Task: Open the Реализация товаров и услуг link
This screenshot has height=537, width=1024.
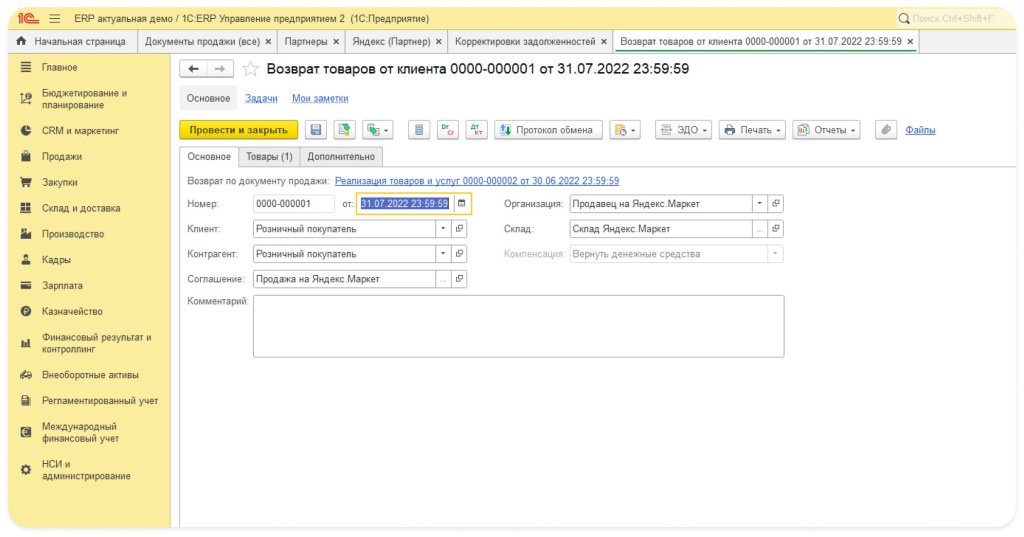Action: click(476, 181)
